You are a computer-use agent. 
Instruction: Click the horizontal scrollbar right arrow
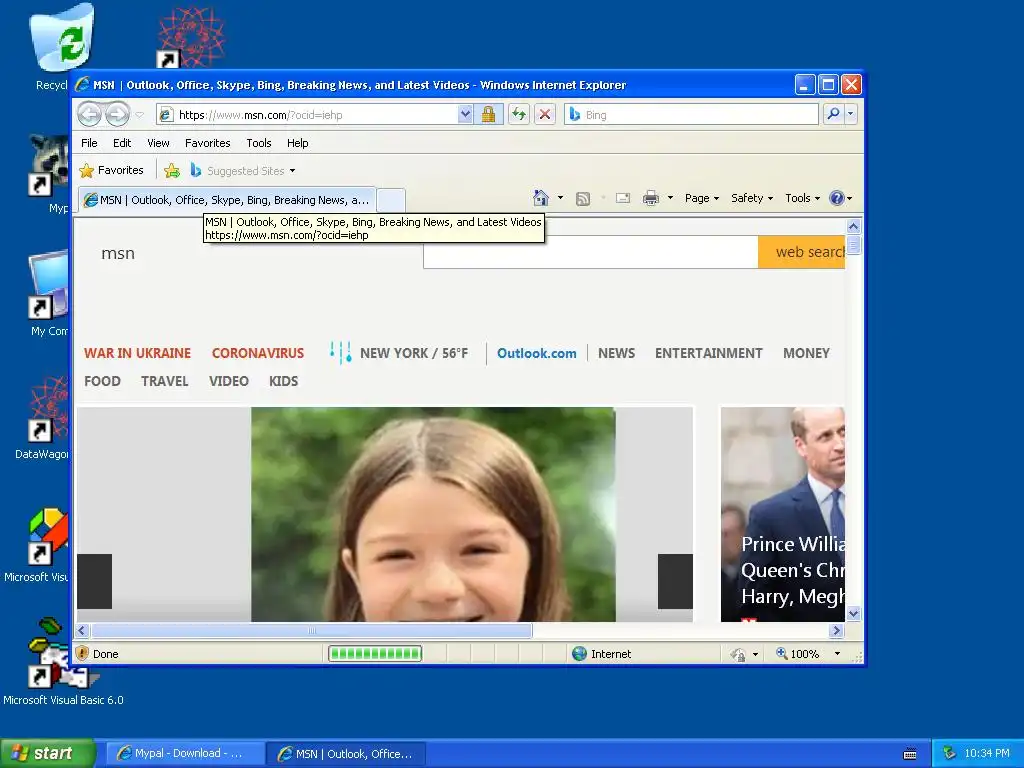[837, 631]
